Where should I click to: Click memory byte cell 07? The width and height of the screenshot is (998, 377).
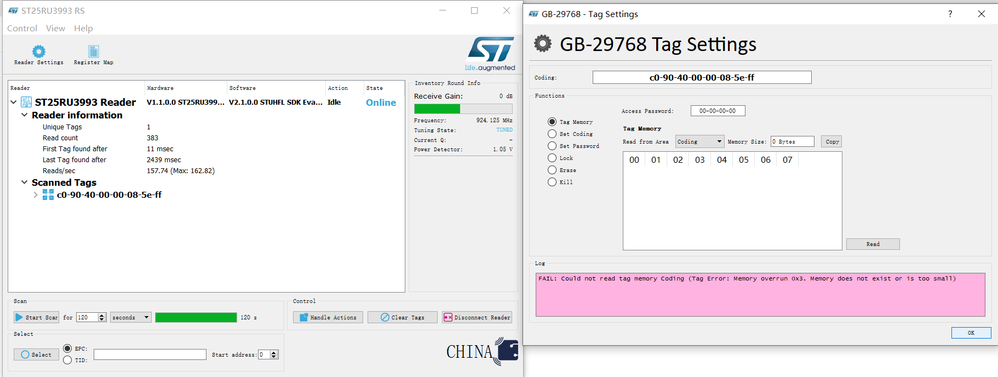pyautogui.click(x=787, y=160)
